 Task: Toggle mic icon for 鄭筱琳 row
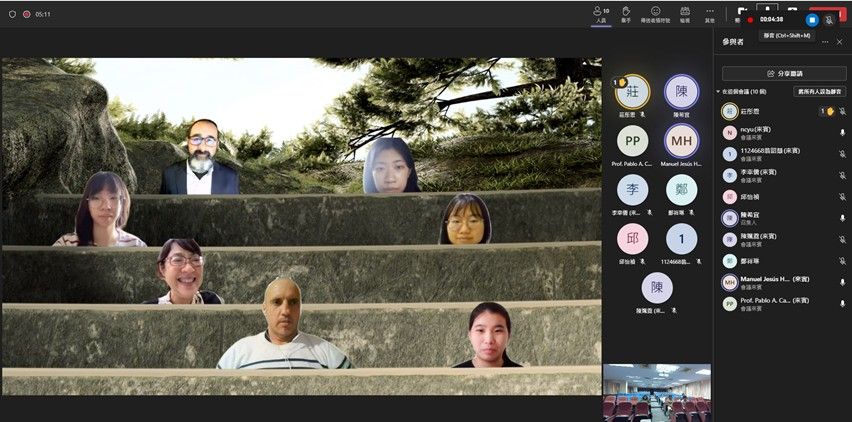pos(842,261)
